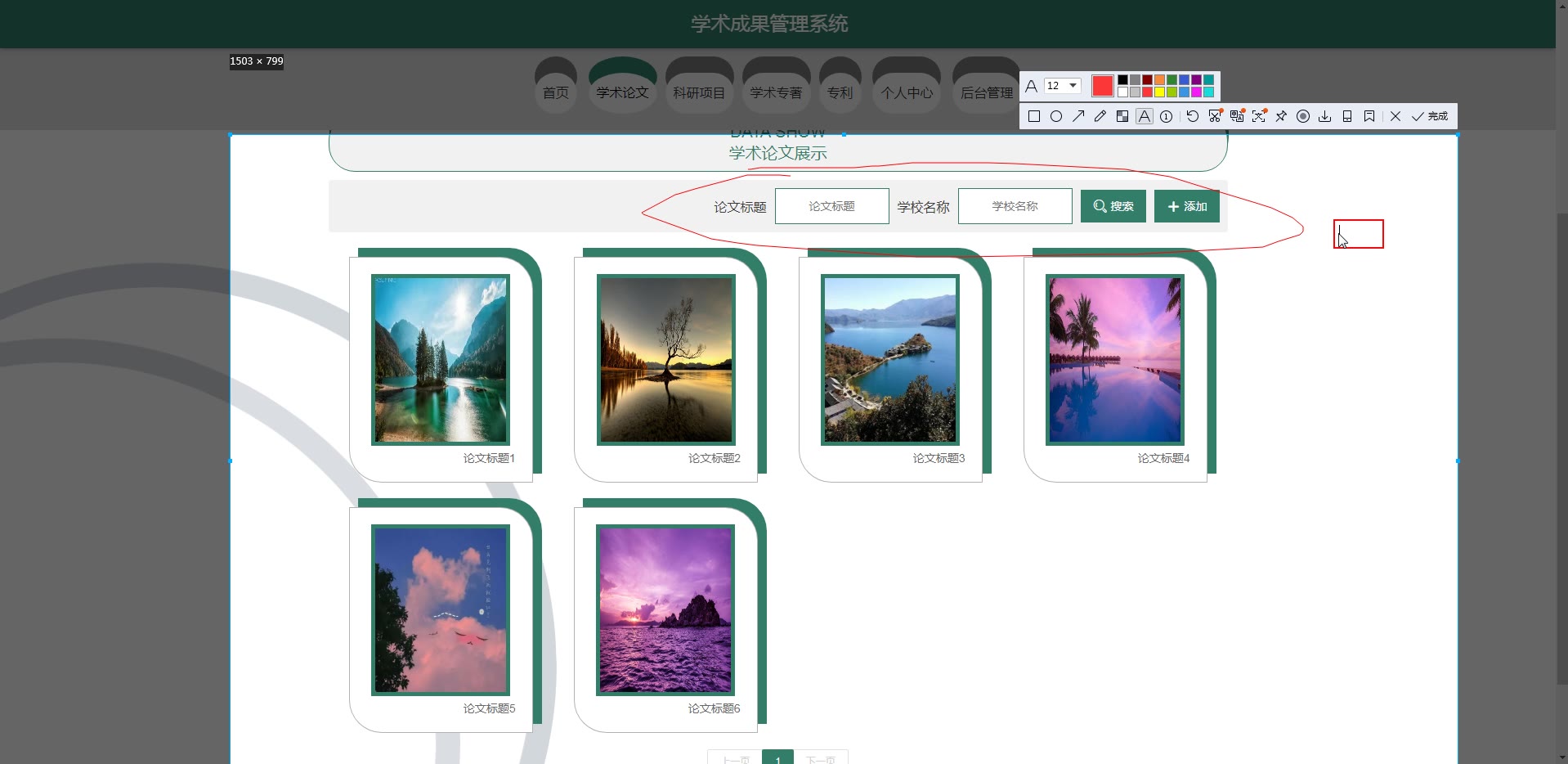Open the 后台管理 tab
Image resolution: width=1568 pixels, height=764 pixels.
[987, 92]
